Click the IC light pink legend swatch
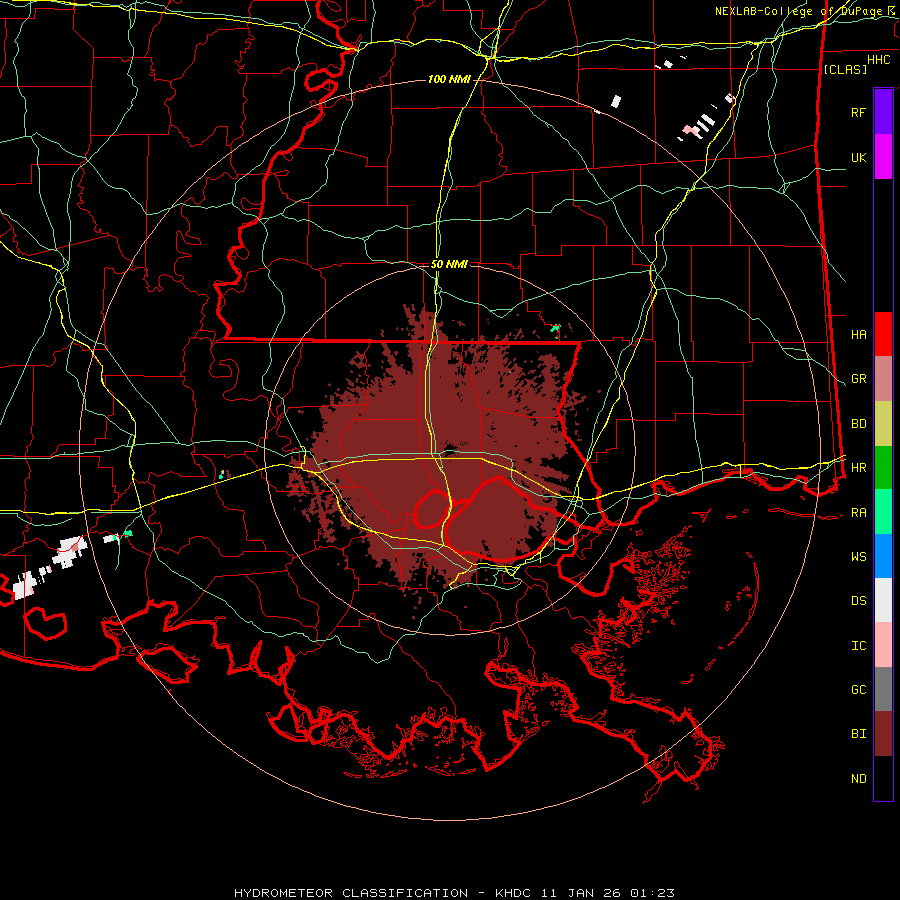The image size is (900, 900). 883,645
